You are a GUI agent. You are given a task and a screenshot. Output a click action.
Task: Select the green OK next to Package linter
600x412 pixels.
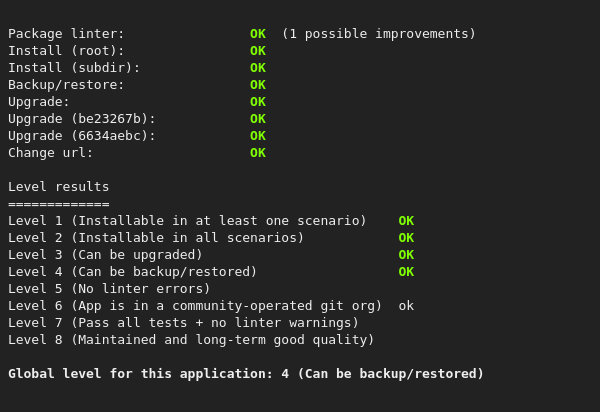coord(258,34)
